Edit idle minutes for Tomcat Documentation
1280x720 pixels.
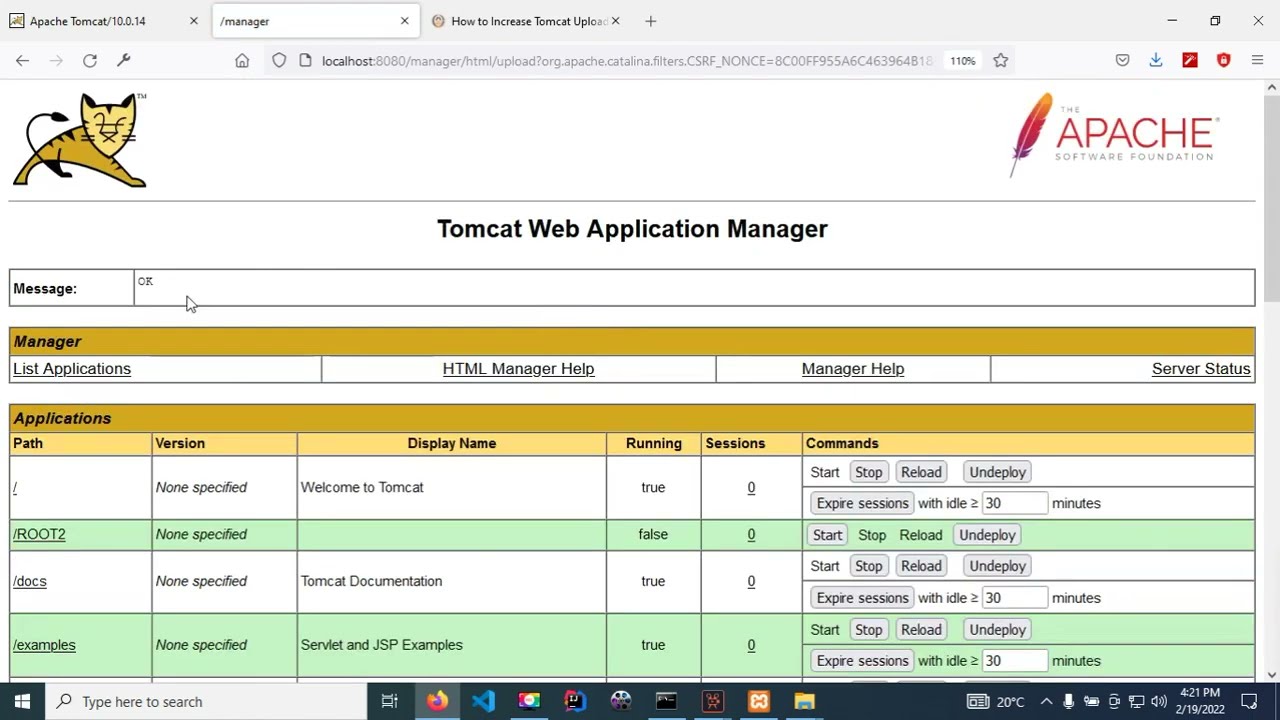(x=1014, y=598)
